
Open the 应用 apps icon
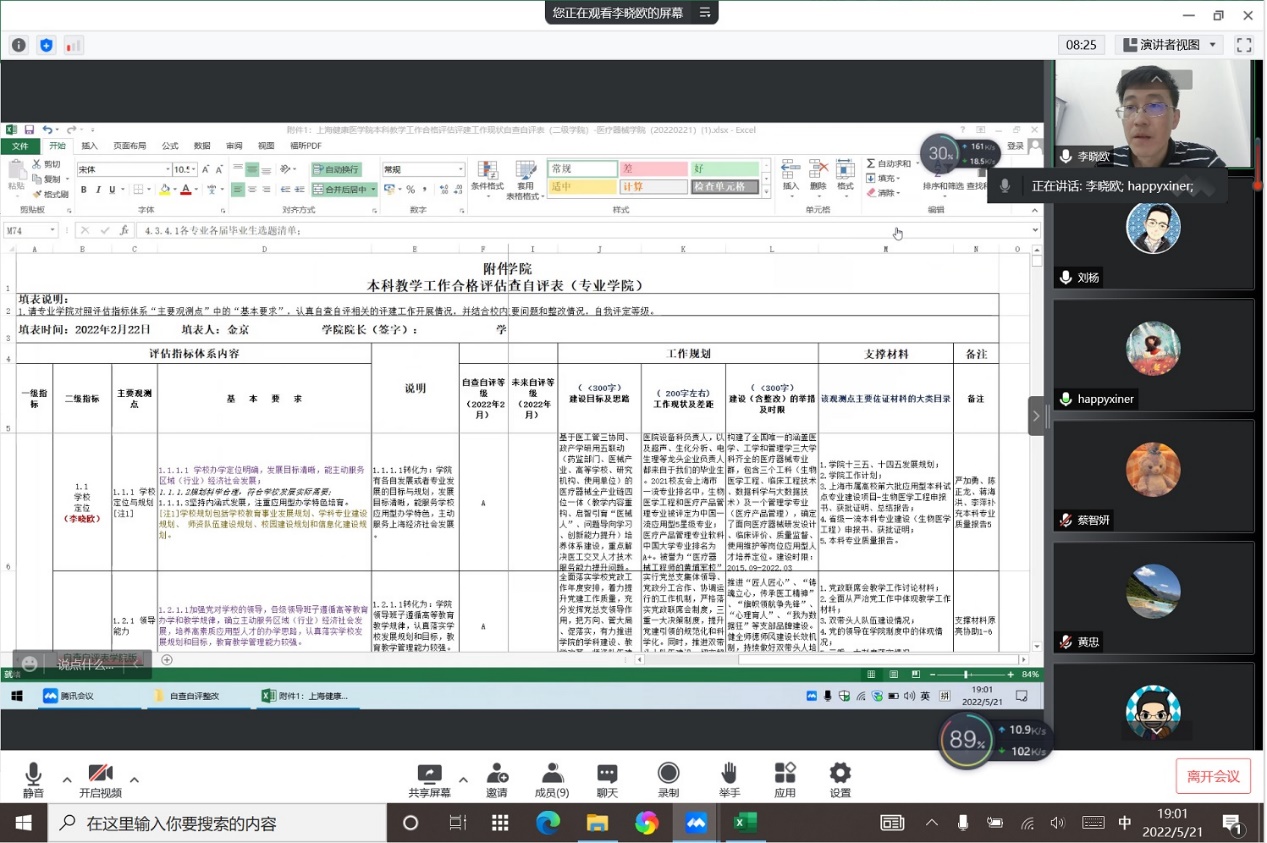pyautogui.click(x=784, y=779)
